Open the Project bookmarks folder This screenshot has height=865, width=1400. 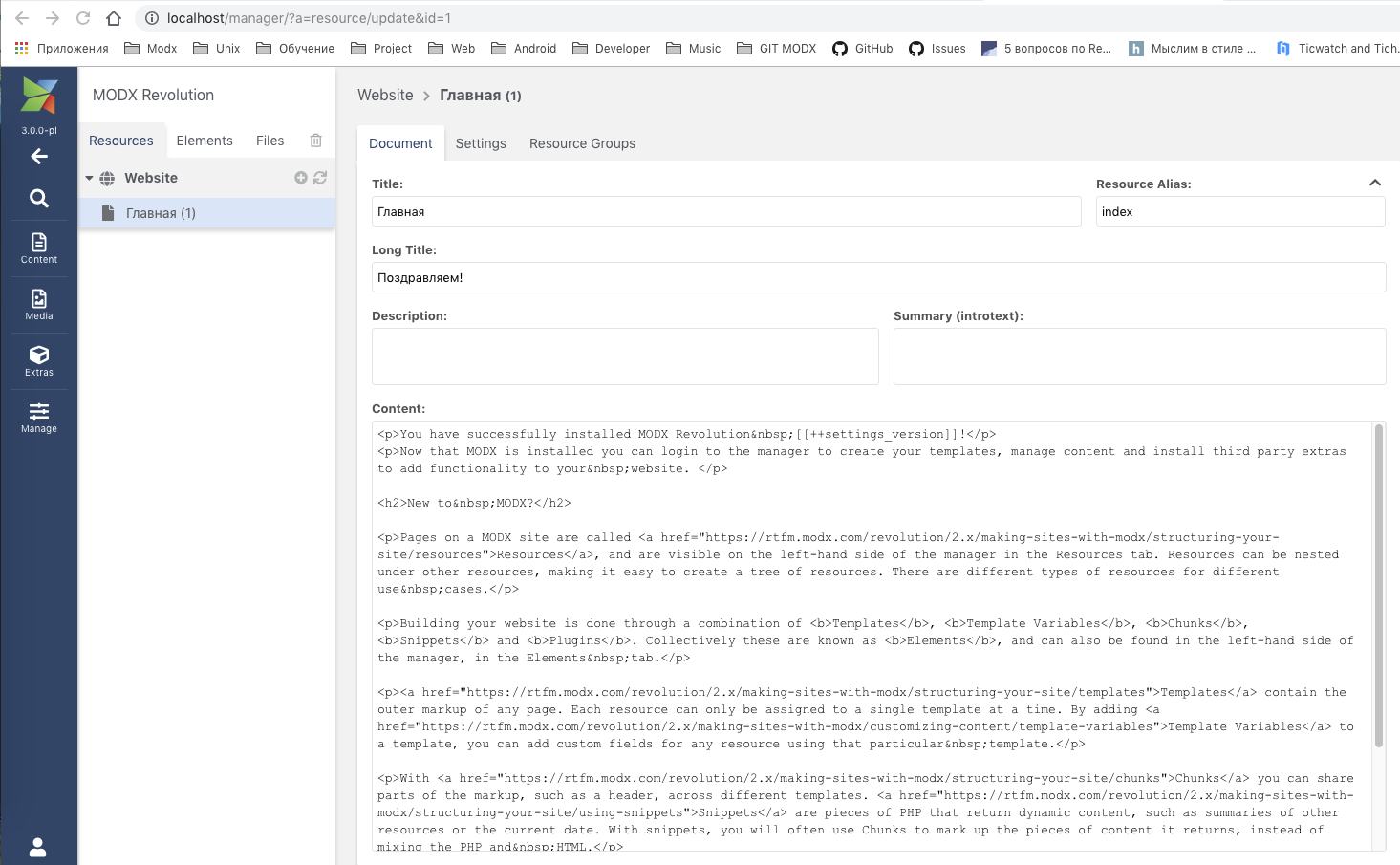(x=381, y=48)
